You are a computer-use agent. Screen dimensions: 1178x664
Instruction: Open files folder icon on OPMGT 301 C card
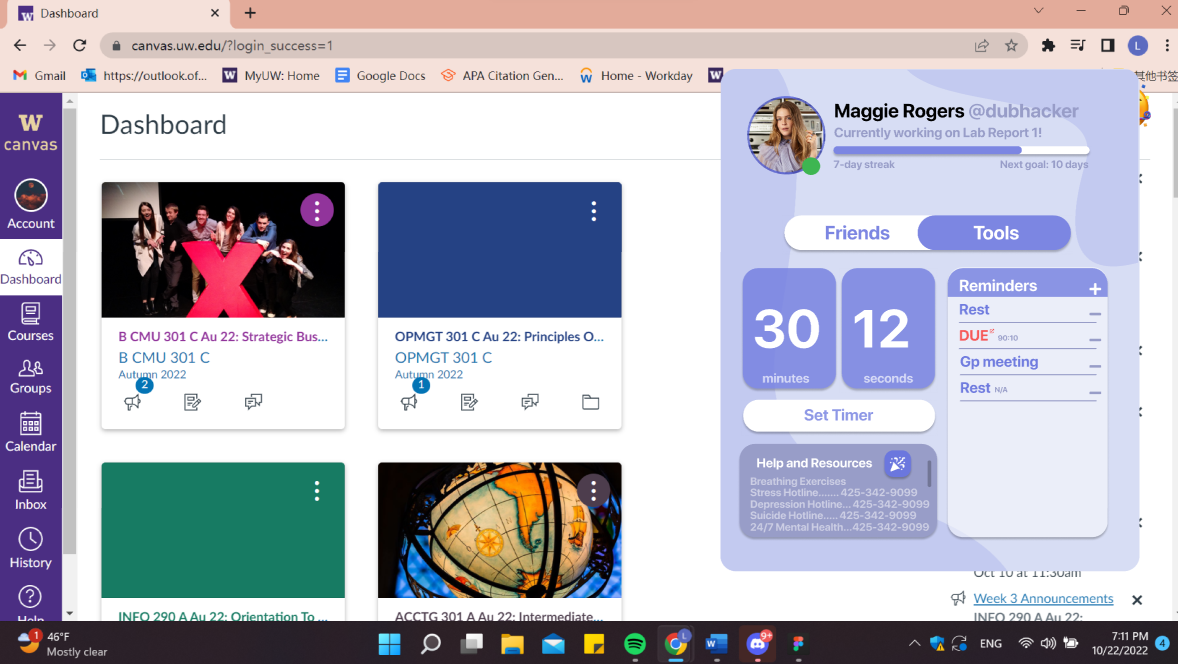pyautogui.click(x=591, y=402)
